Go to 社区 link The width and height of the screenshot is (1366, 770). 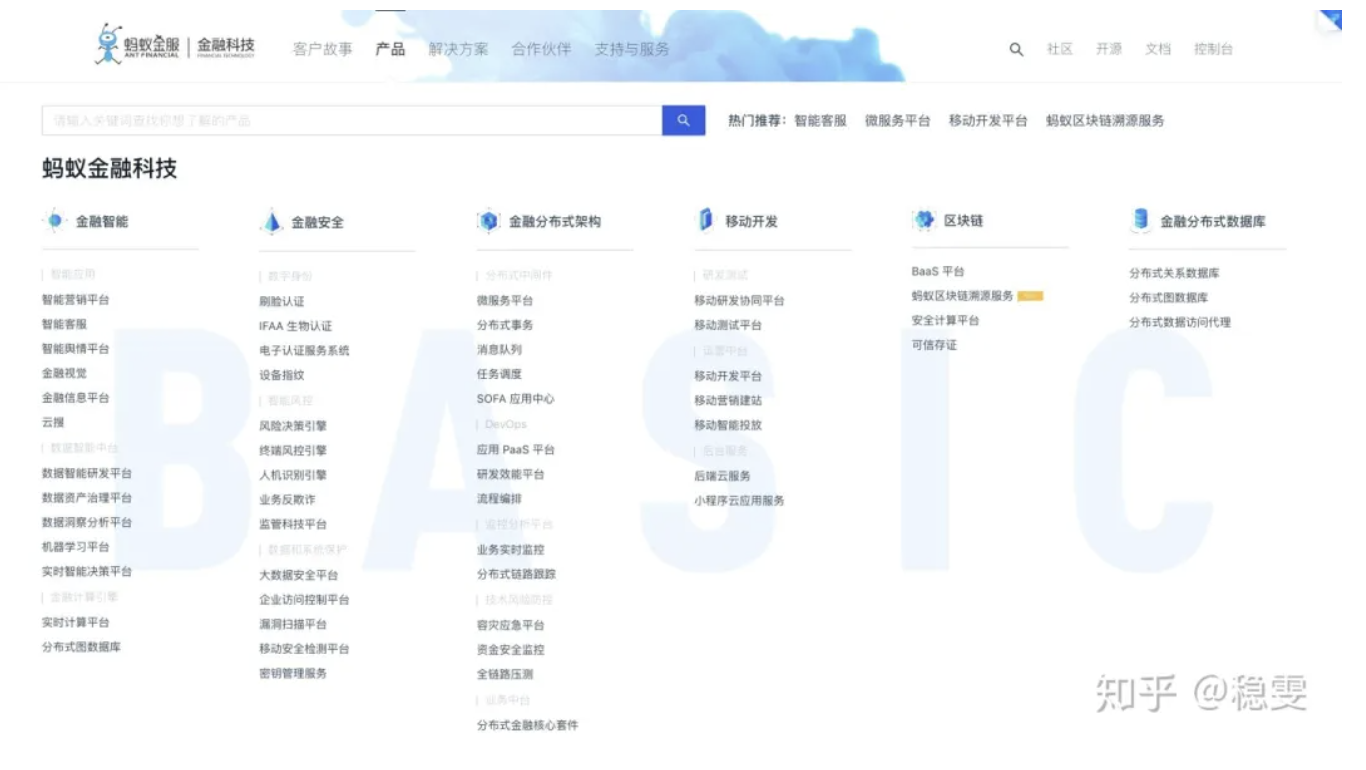tap(1060, 49)
